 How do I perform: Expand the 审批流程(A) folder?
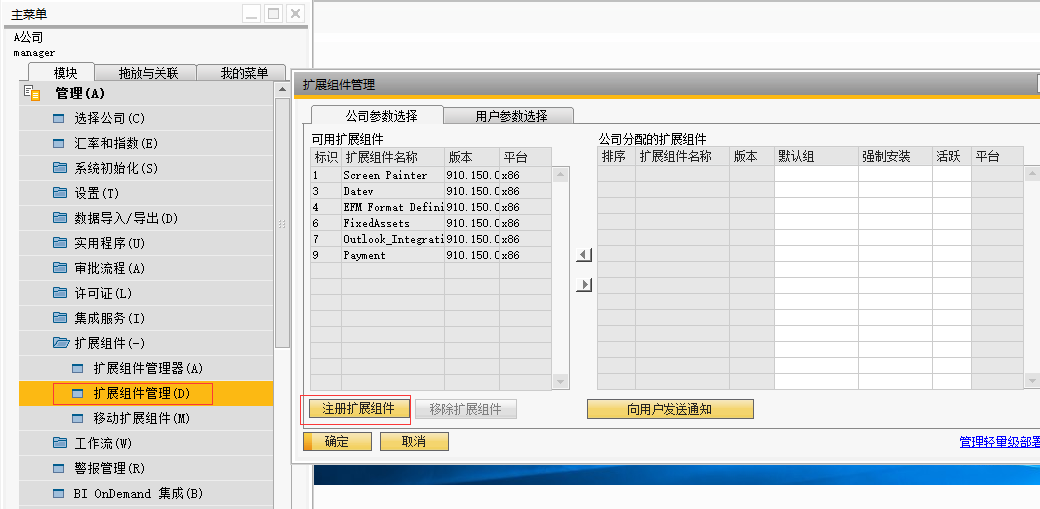click(146, 268)
